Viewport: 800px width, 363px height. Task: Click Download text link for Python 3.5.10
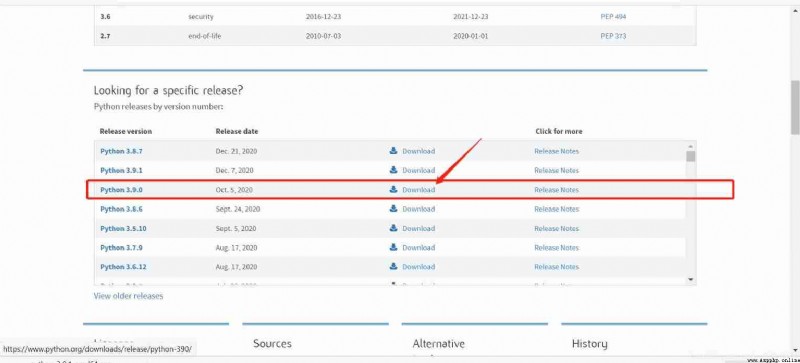tap(419, 229)
